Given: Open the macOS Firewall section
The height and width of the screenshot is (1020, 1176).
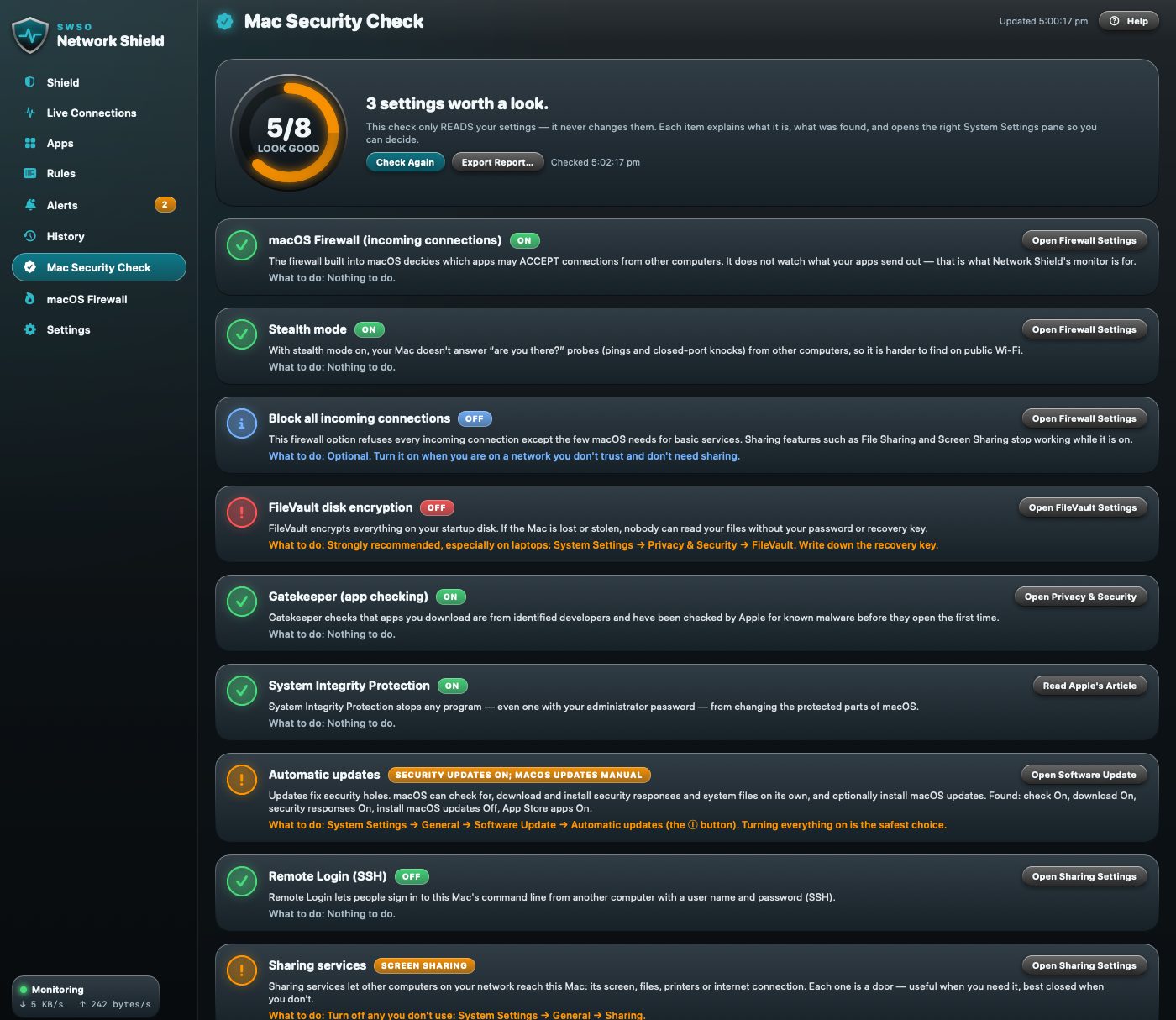Looking at the screenshot, I should pos(99,299).
